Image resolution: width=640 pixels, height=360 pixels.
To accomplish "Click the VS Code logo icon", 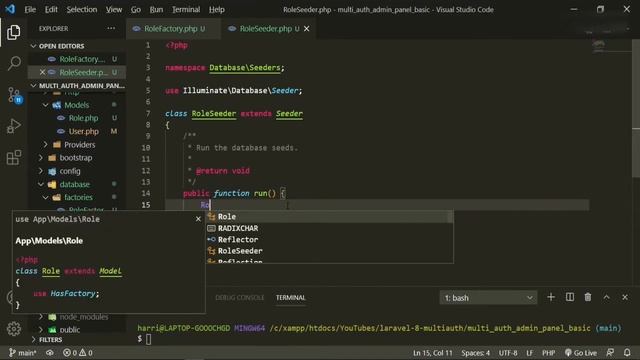I will click(10, 9).
